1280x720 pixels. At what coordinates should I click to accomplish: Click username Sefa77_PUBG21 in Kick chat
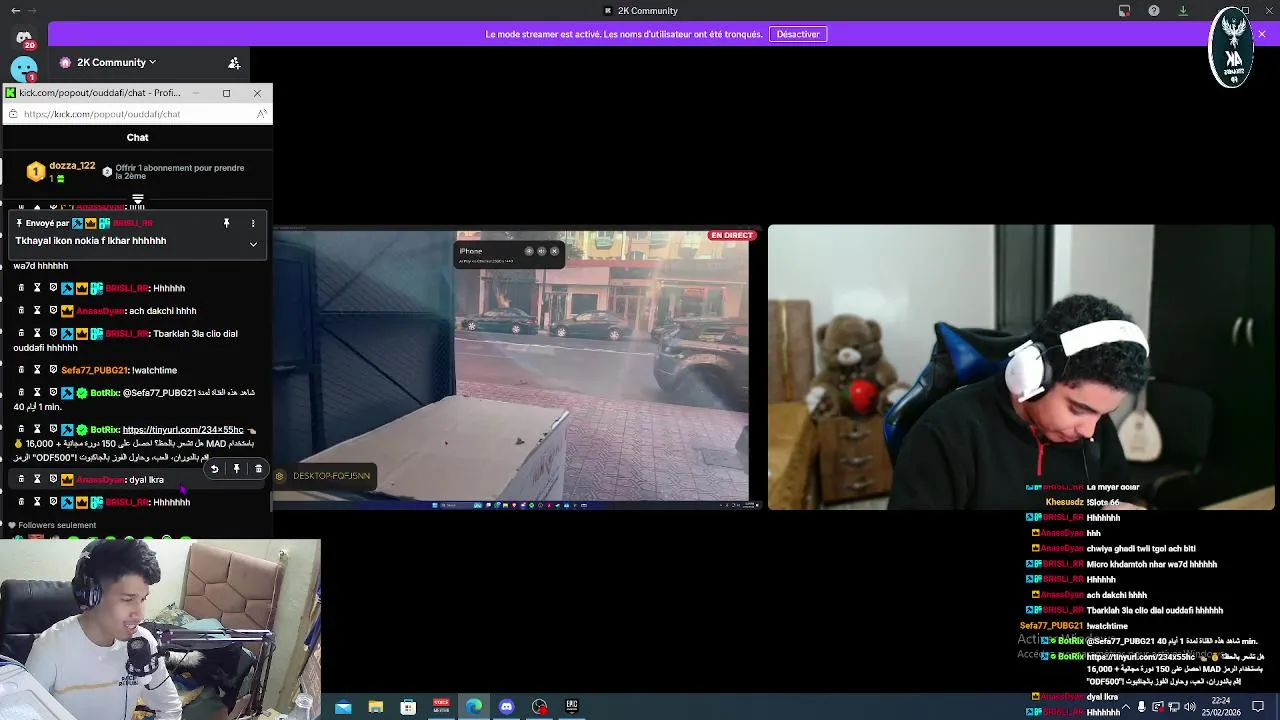coord(94,370)
